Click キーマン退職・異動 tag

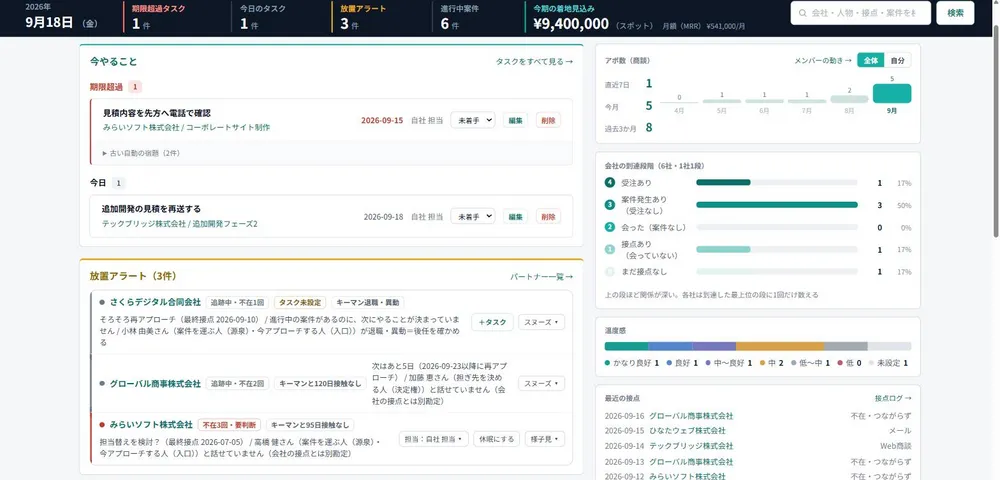(x=368, y=302)
